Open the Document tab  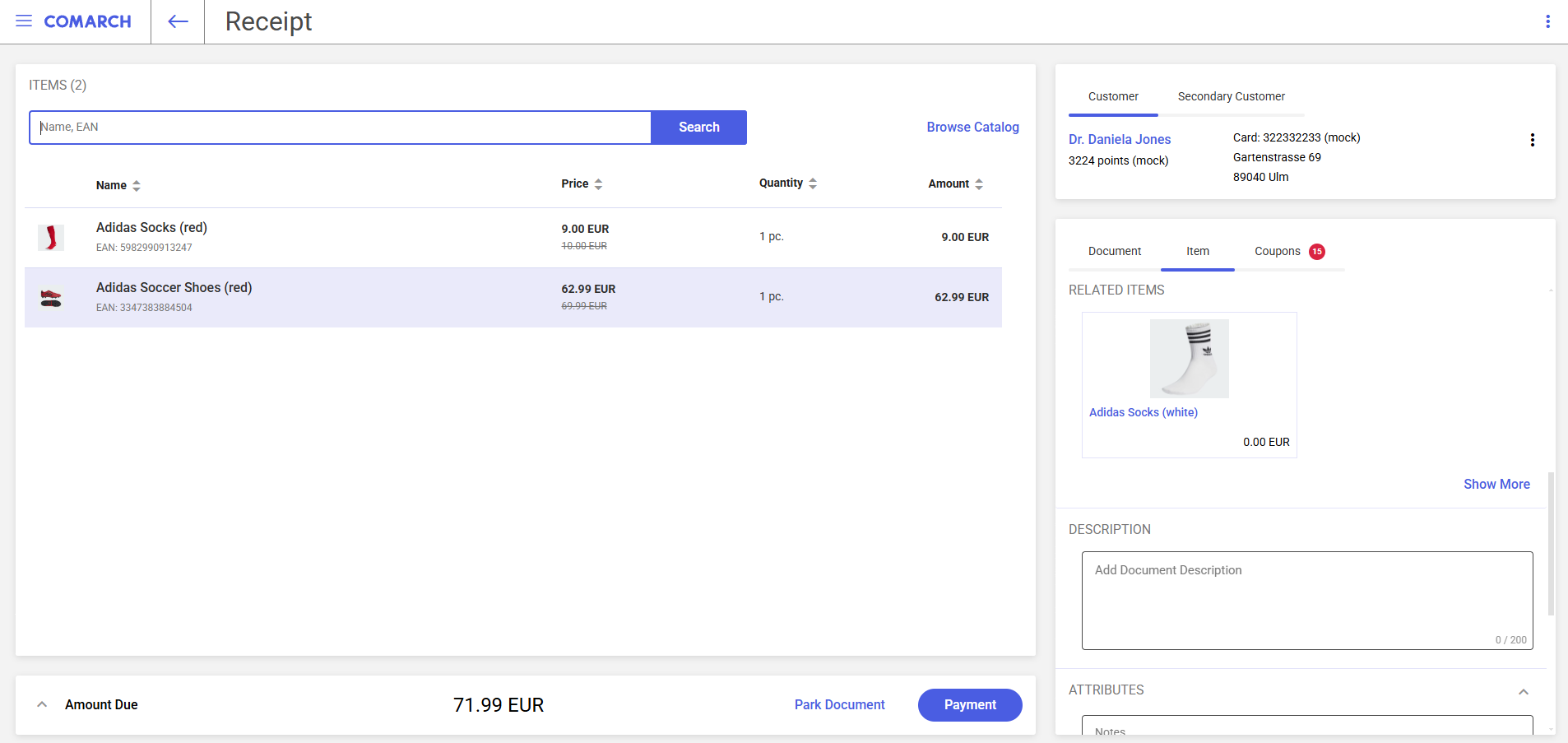1115,251
